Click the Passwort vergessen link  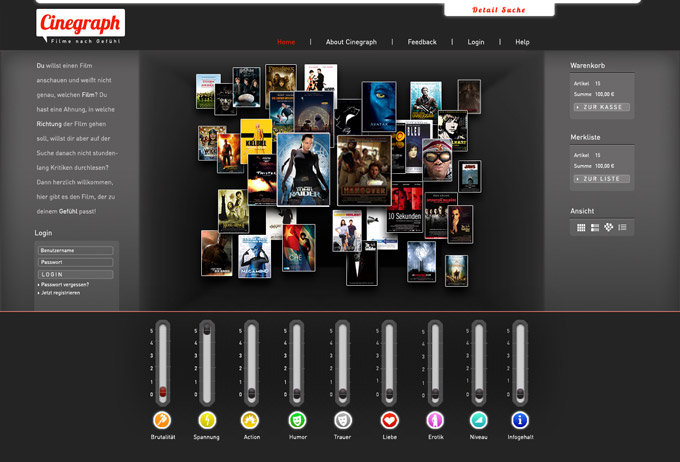coord(63,285)
